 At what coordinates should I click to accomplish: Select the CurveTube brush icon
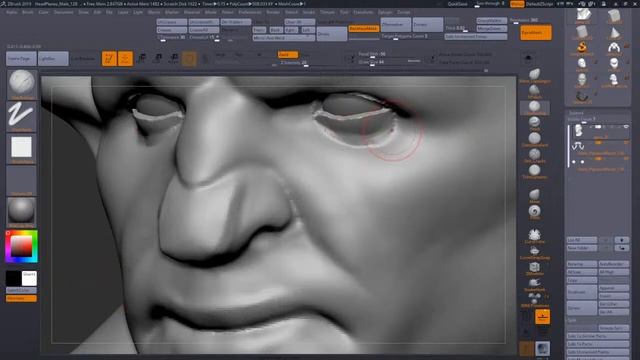534,236
